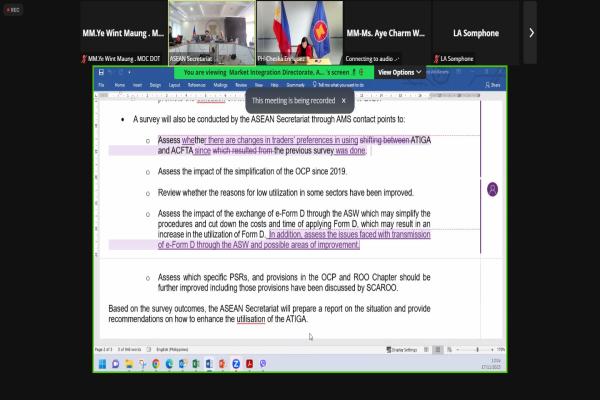The height and width of the screenshot is (400, 600).
Task: Select the PH participant video with flags
Action: [300, 32]
